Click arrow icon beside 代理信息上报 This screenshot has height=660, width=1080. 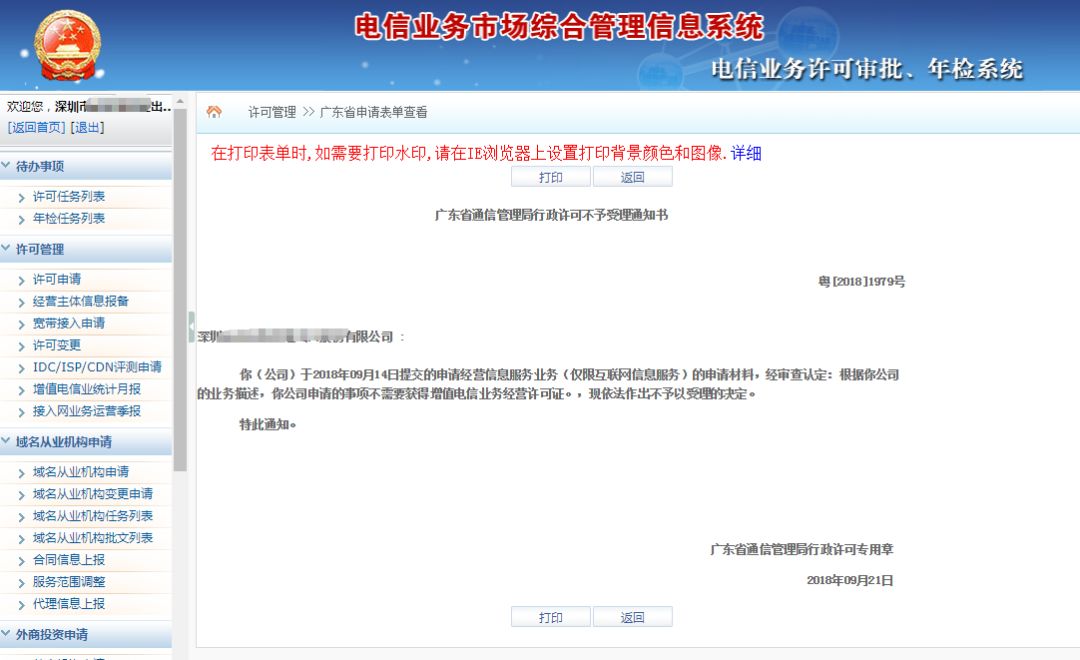coord(21,606)
